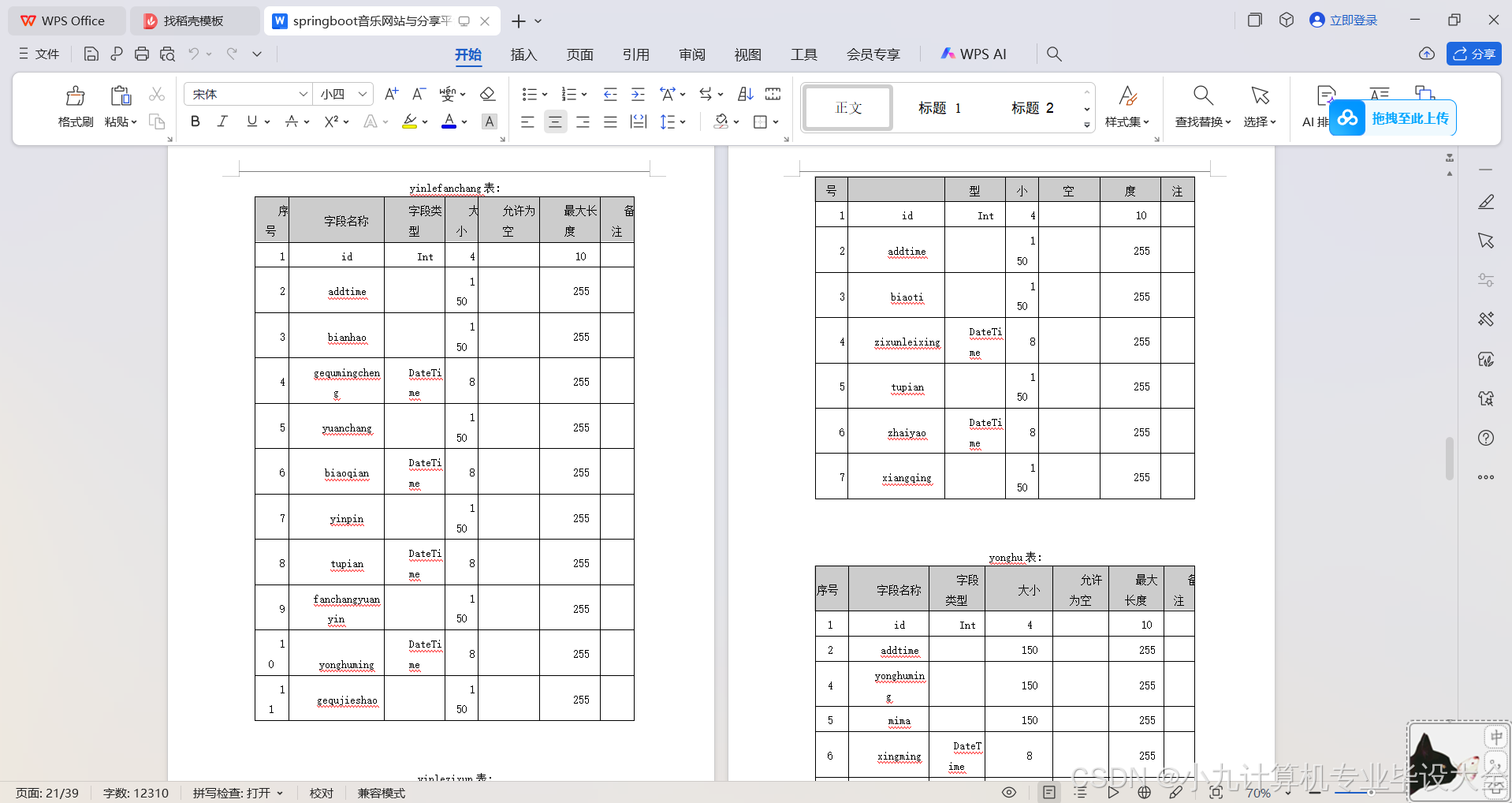Decrease font size with A- icon
The image size is (1512, 803).
[419, 95]
